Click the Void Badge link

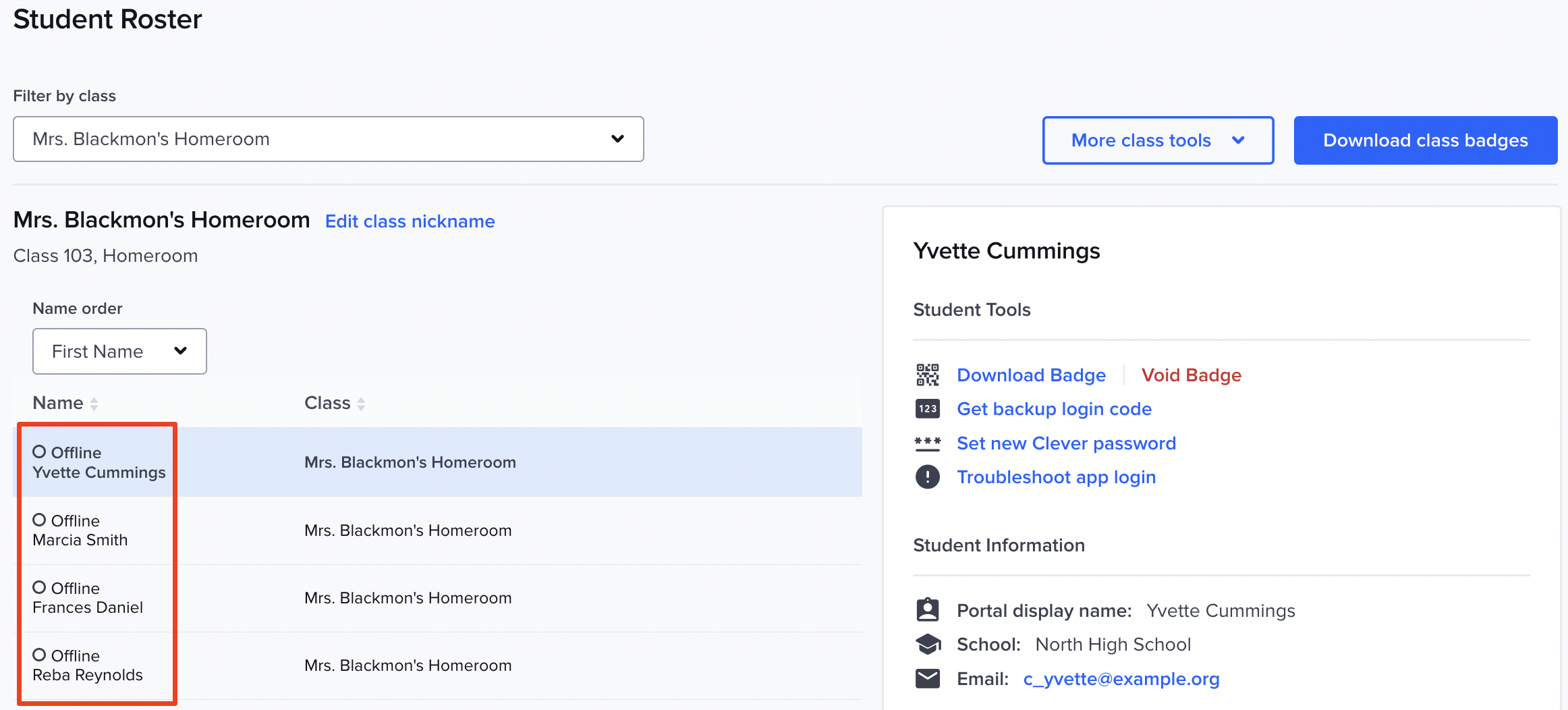[x=1192, y=375]
